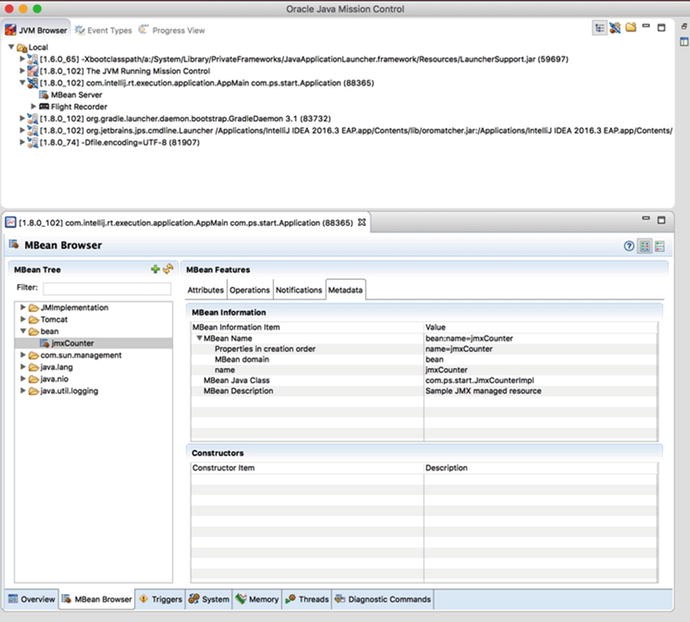The image size is (690, 622).
Task: Click the Local folder icon
Action: click(x=22, y=48)
